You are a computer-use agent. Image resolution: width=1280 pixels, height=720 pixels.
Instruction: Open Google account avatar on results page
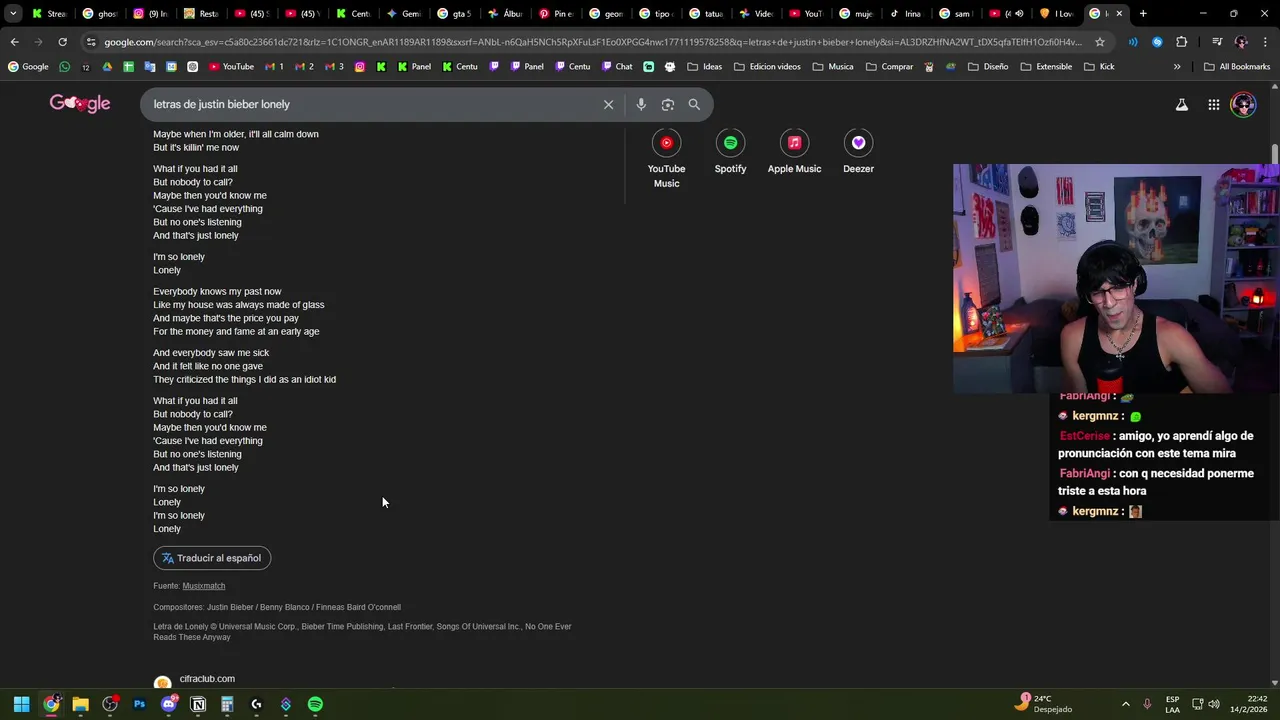click(1243, 104)
